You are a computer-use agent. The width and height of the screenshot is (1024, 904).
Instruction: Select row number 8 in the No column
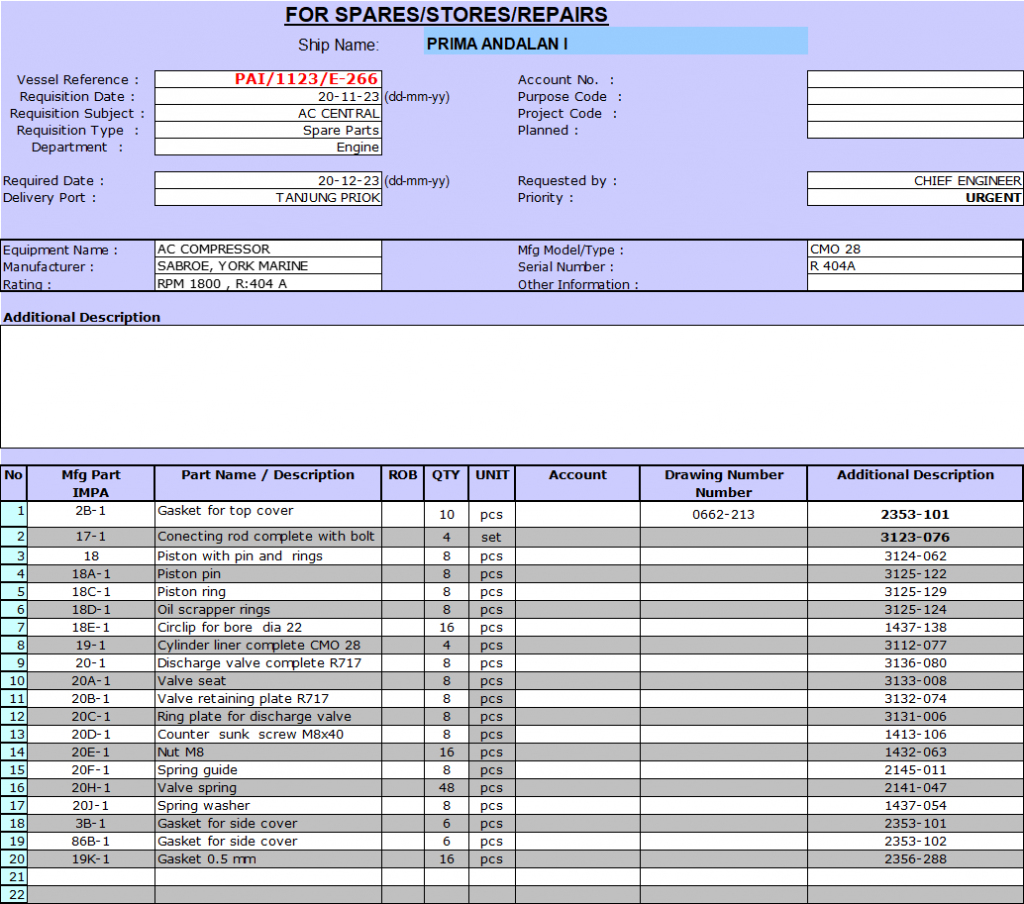coord(14,645)
